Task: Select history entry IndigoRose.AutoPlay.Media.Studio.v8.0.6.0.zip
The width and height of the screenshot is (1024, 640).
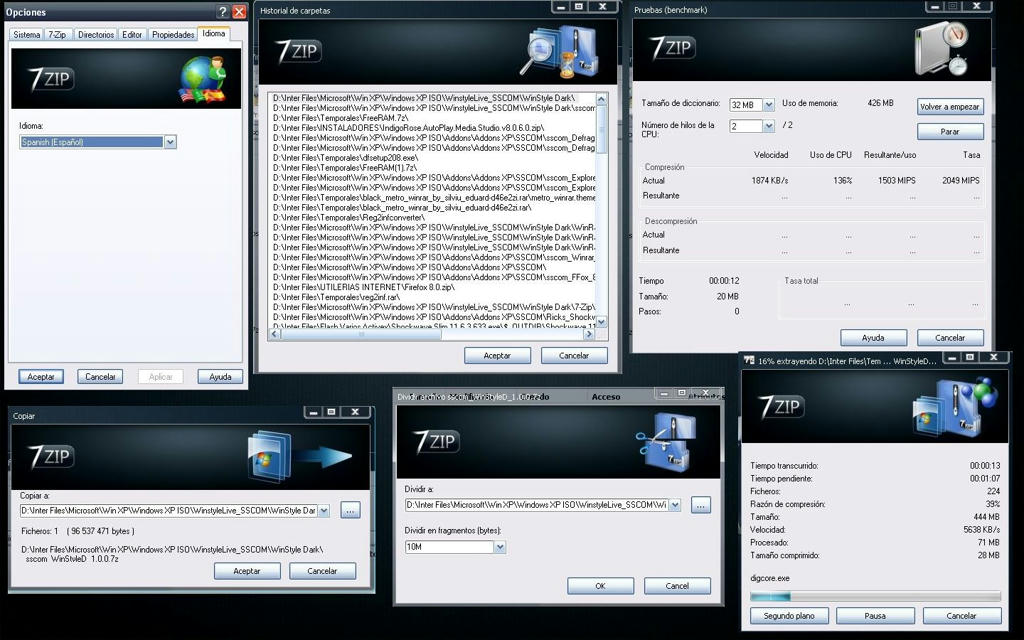Action: [408, 128]
